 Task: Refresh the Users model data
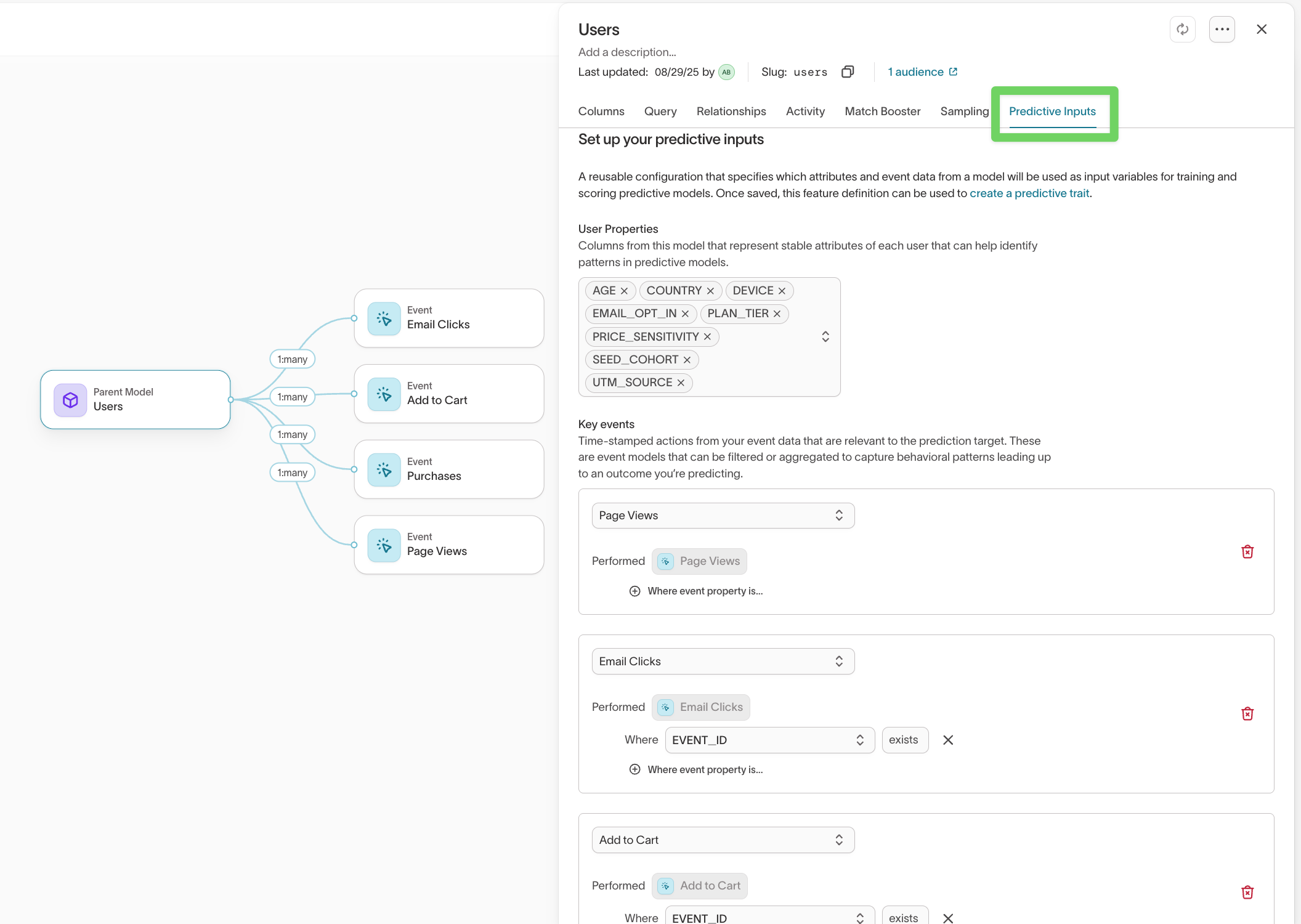[x=1183, y=29]
